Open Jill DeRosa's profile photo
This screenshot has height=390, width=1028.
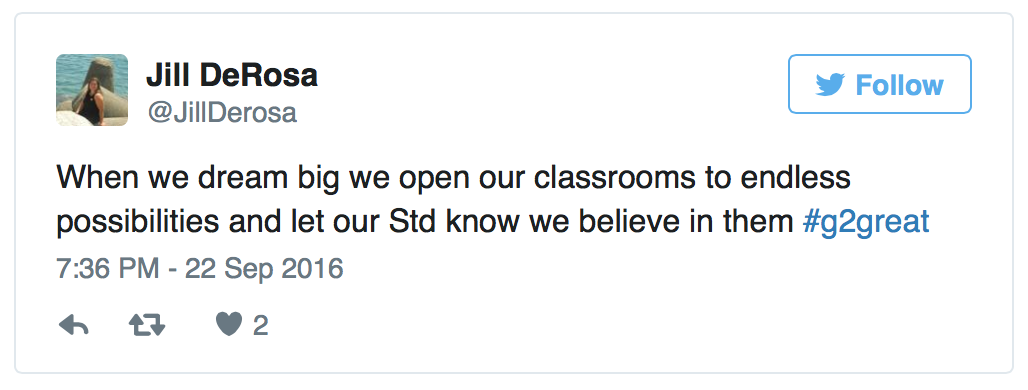(x=92, y=90)
